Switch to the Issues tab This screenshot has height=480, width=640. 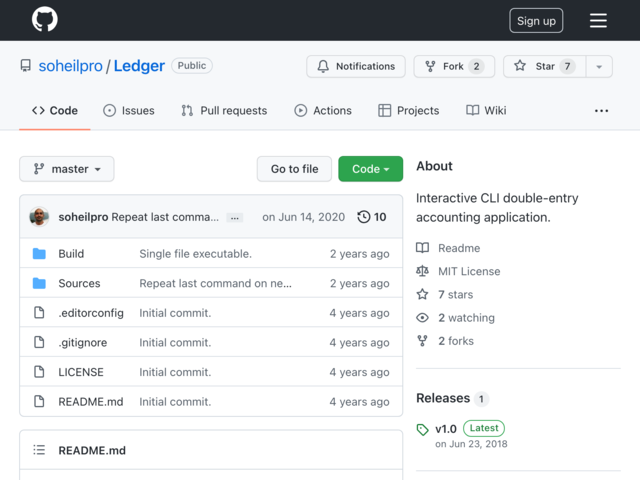tap(128, 110)
